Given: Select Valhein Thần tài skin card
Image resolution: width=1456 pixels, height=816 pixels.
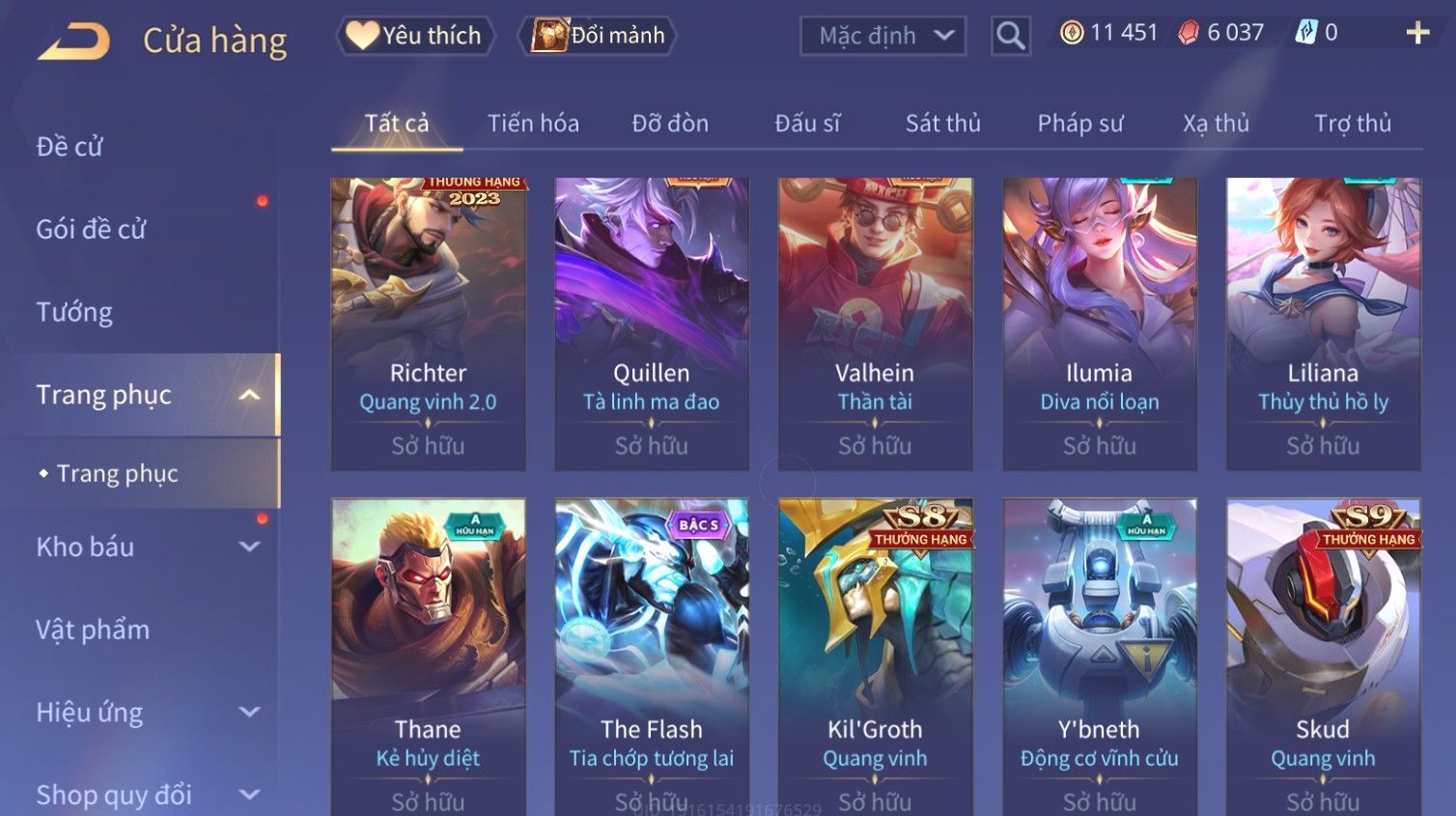Looking at the screenshot, I should coord(875,324).
